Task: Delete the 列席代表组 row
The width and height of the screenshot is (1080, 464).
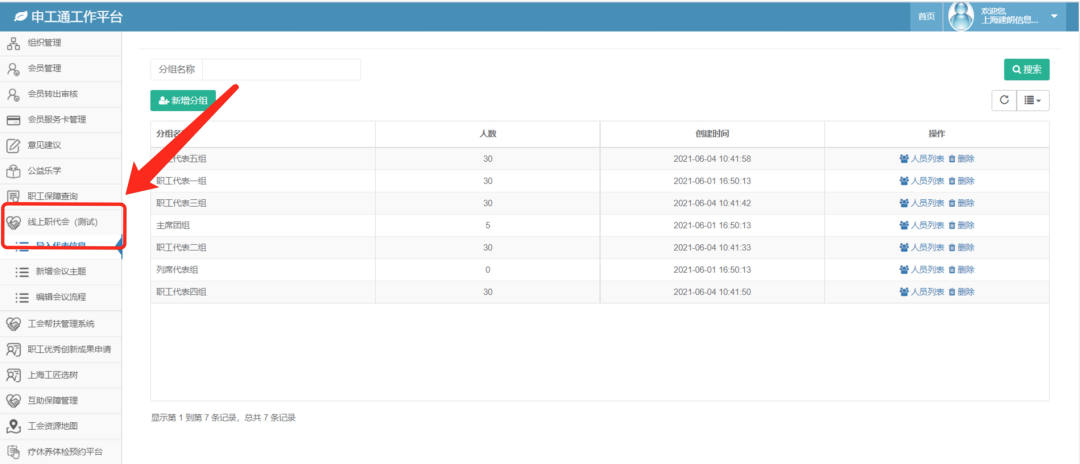Action: (x=961, y=270)
